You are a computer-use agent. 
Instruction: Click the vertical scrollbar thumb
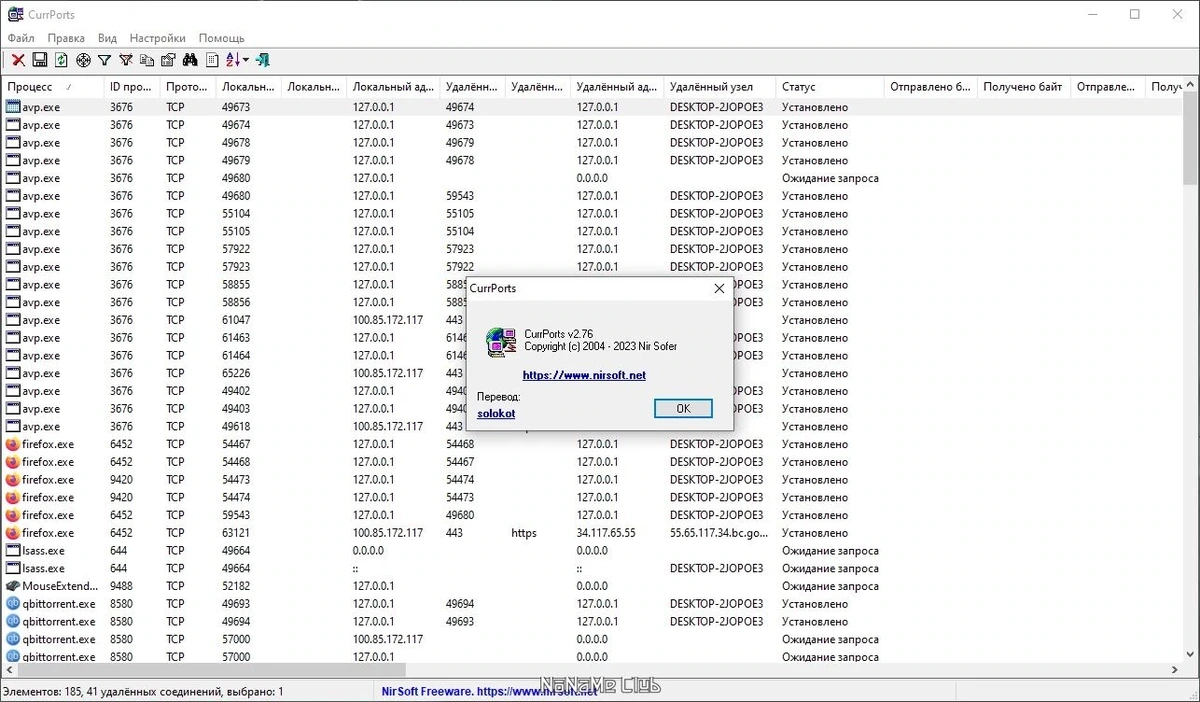pos(1191,140)
